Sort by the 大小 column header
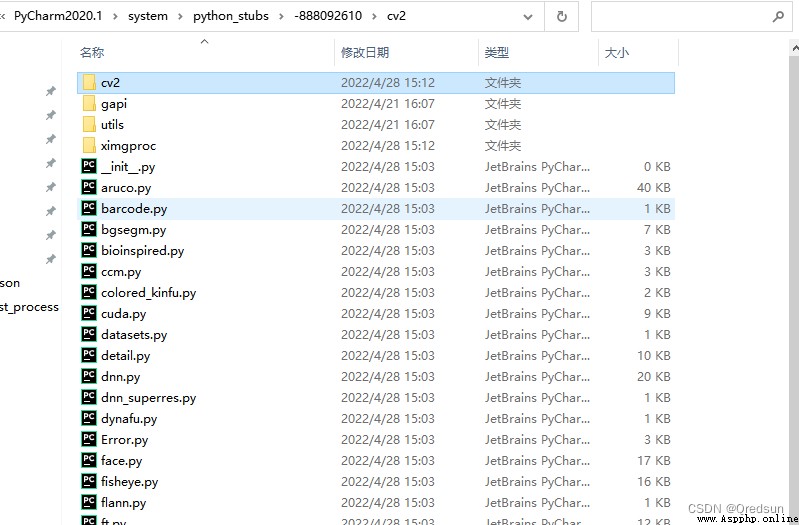The height and width of the screenshot is (525, 799). tap(616, 52)
